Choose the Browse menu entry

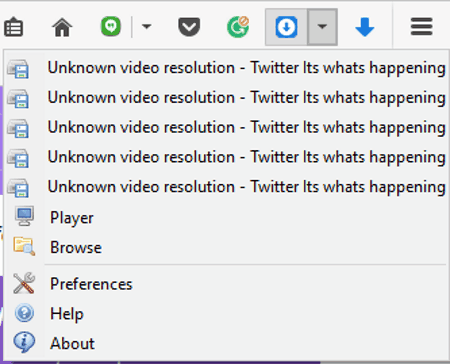point(225,247)
